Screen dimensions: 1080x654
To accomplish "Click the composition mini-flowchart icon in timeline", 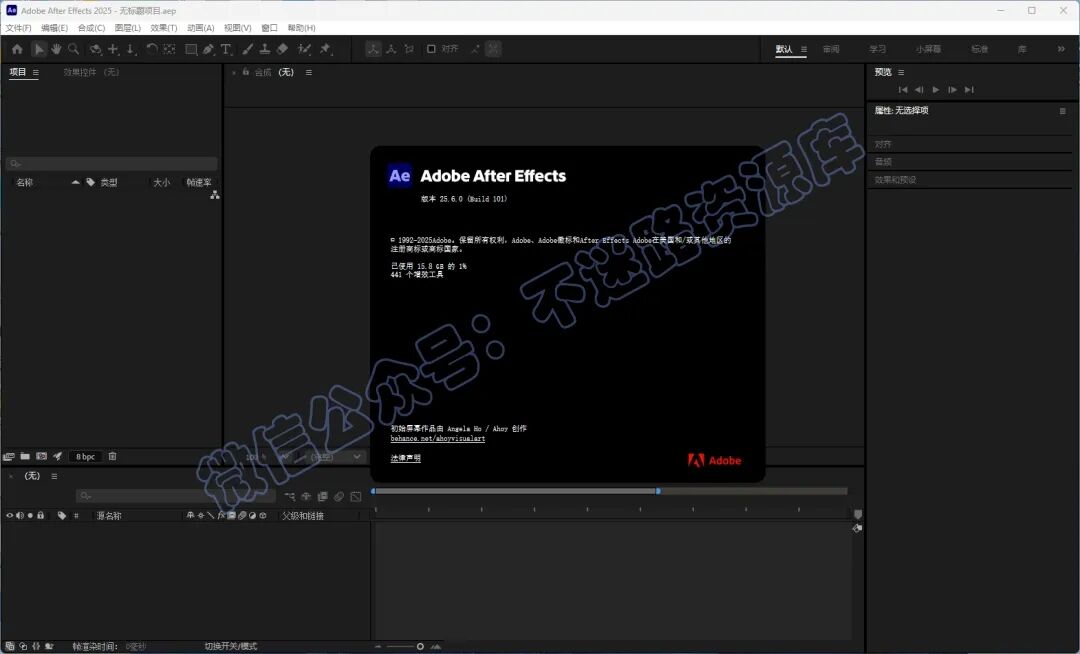I will (289, 496).
